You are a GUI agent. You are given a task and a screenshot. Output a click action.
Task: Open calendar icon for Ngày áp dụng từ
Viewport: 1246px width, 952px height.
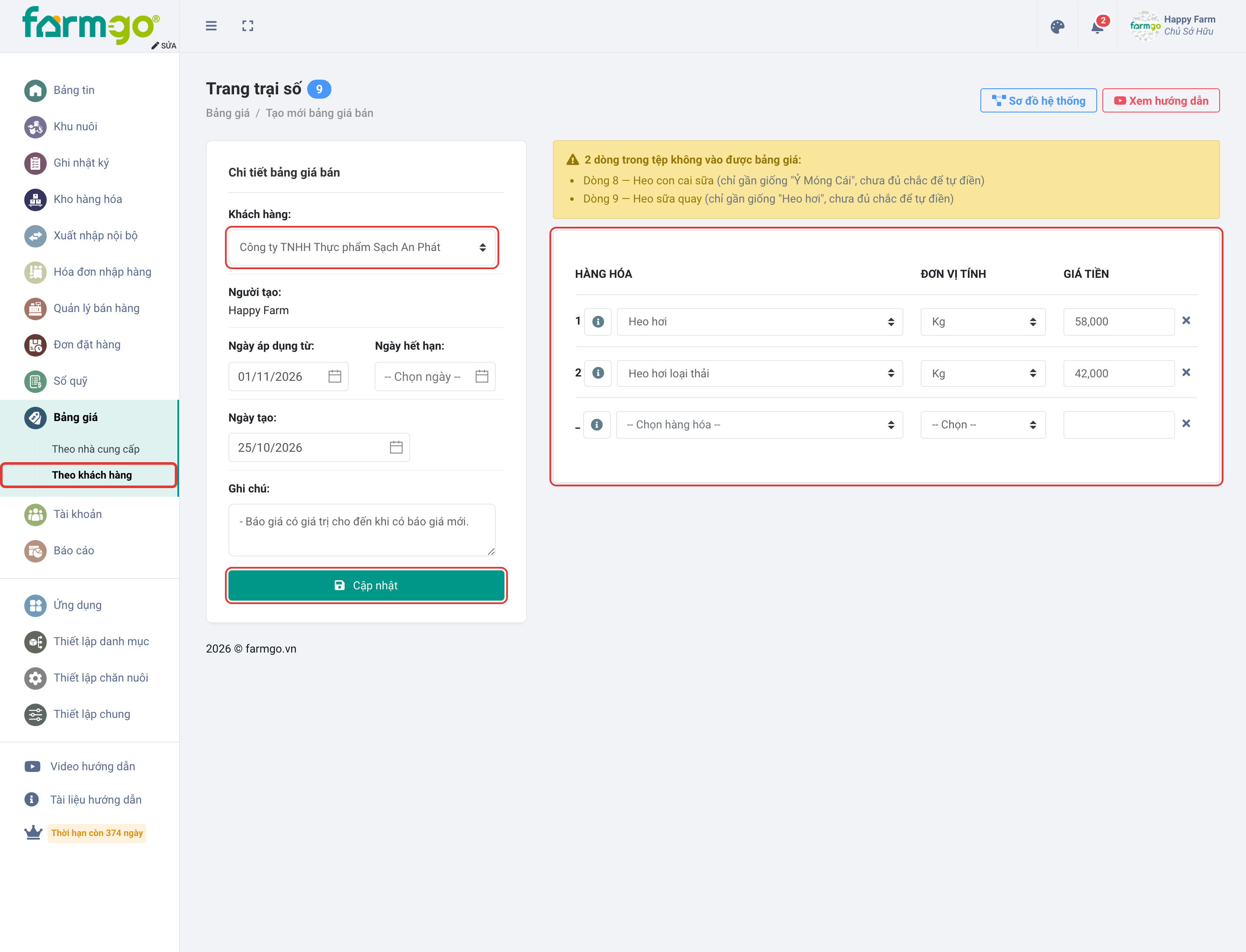click(335, 376)
